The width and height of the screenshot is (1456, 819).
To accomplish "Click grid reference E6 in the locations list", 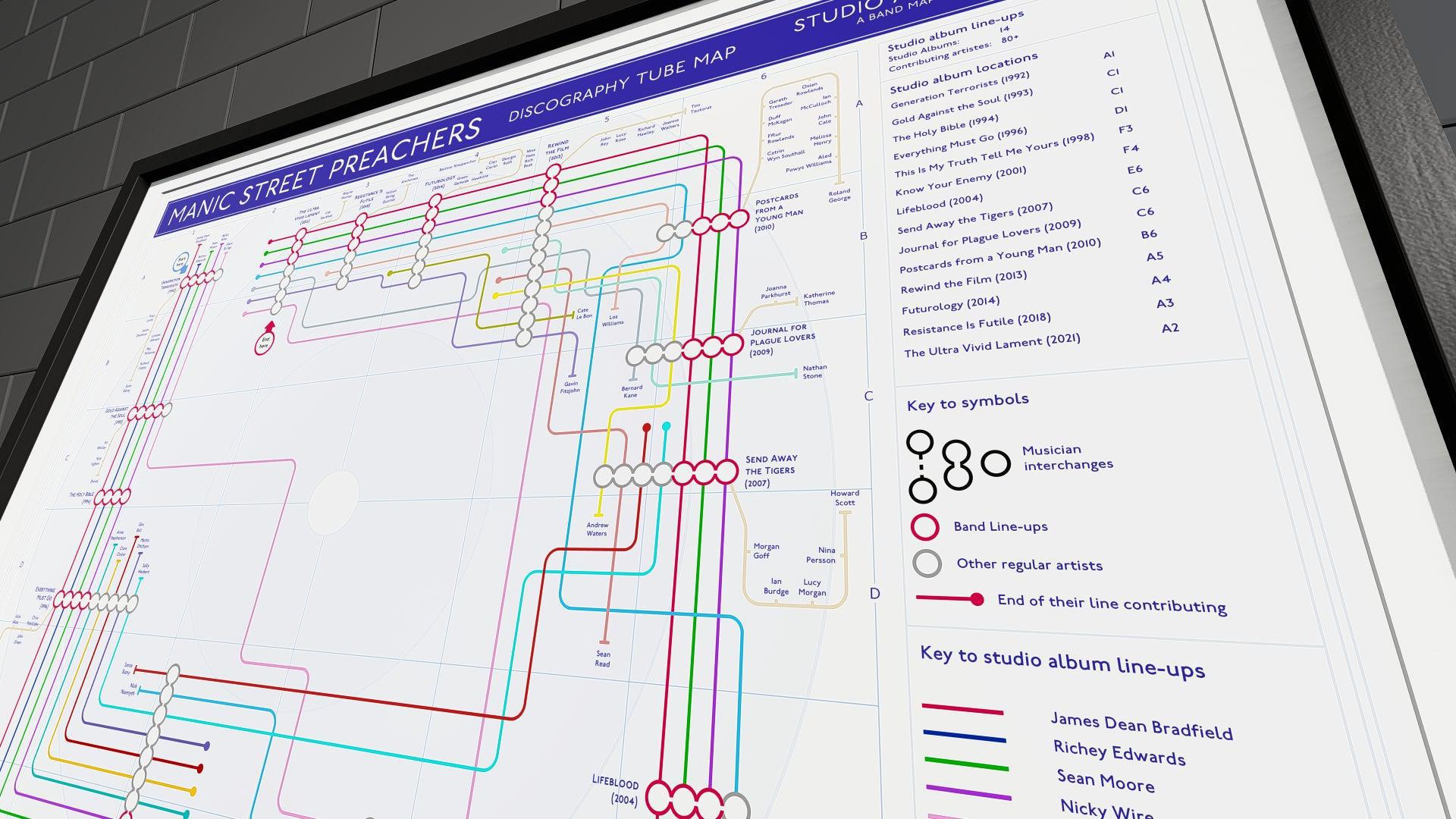I will click(x=1134, y=169).
